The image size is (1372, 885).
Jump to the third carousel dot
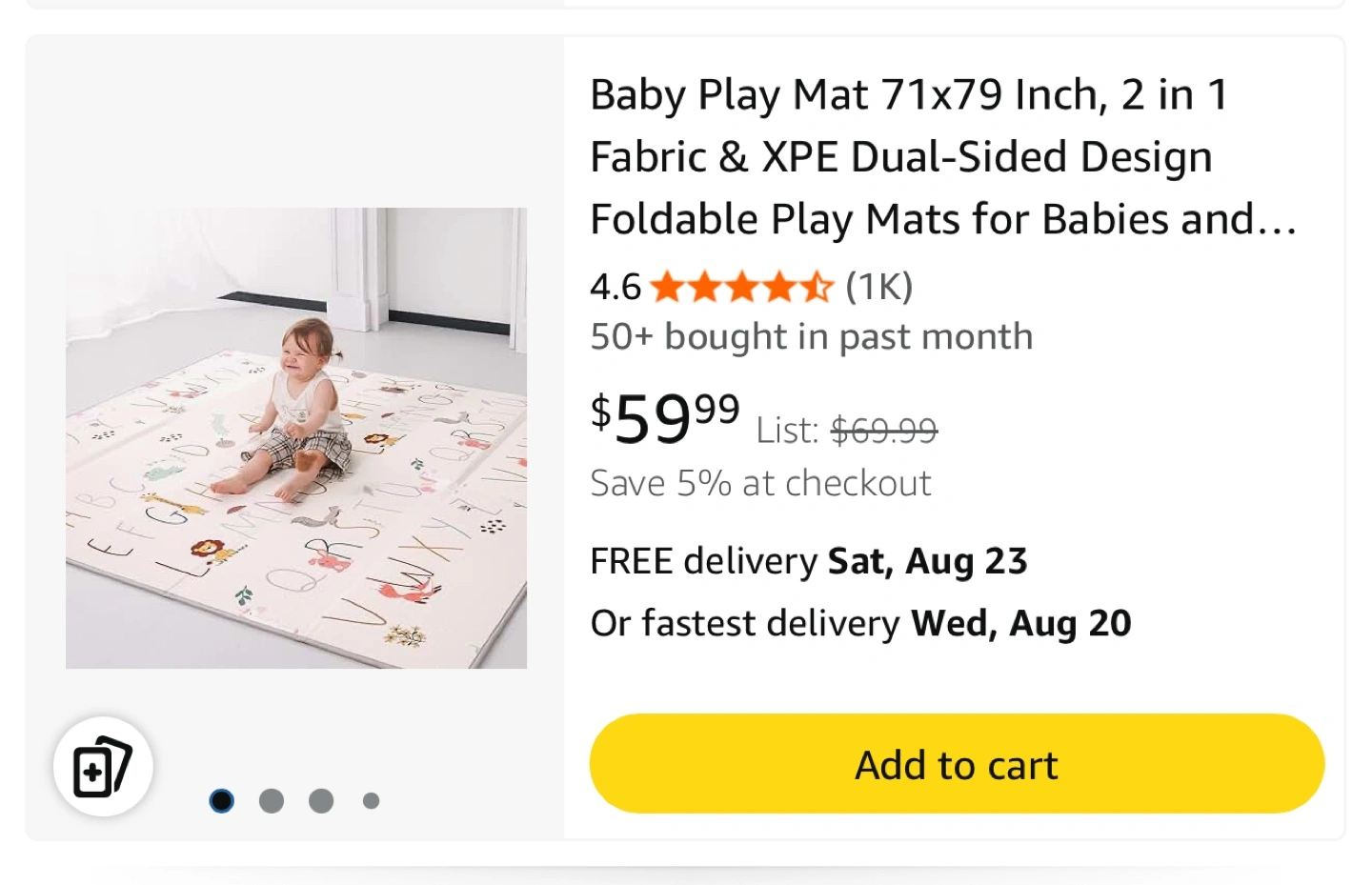tap(321, 801)
